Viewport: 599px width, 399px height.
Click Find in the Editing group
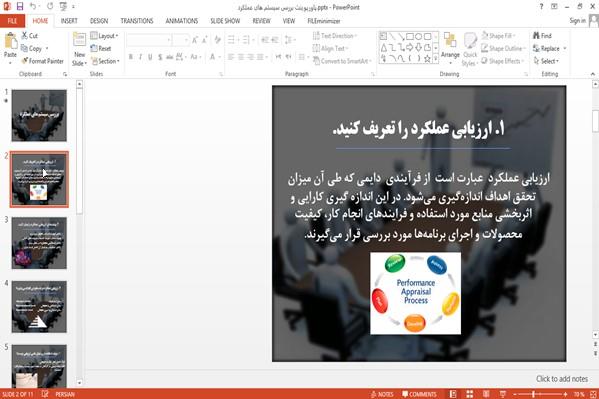(x=542, y=36)
